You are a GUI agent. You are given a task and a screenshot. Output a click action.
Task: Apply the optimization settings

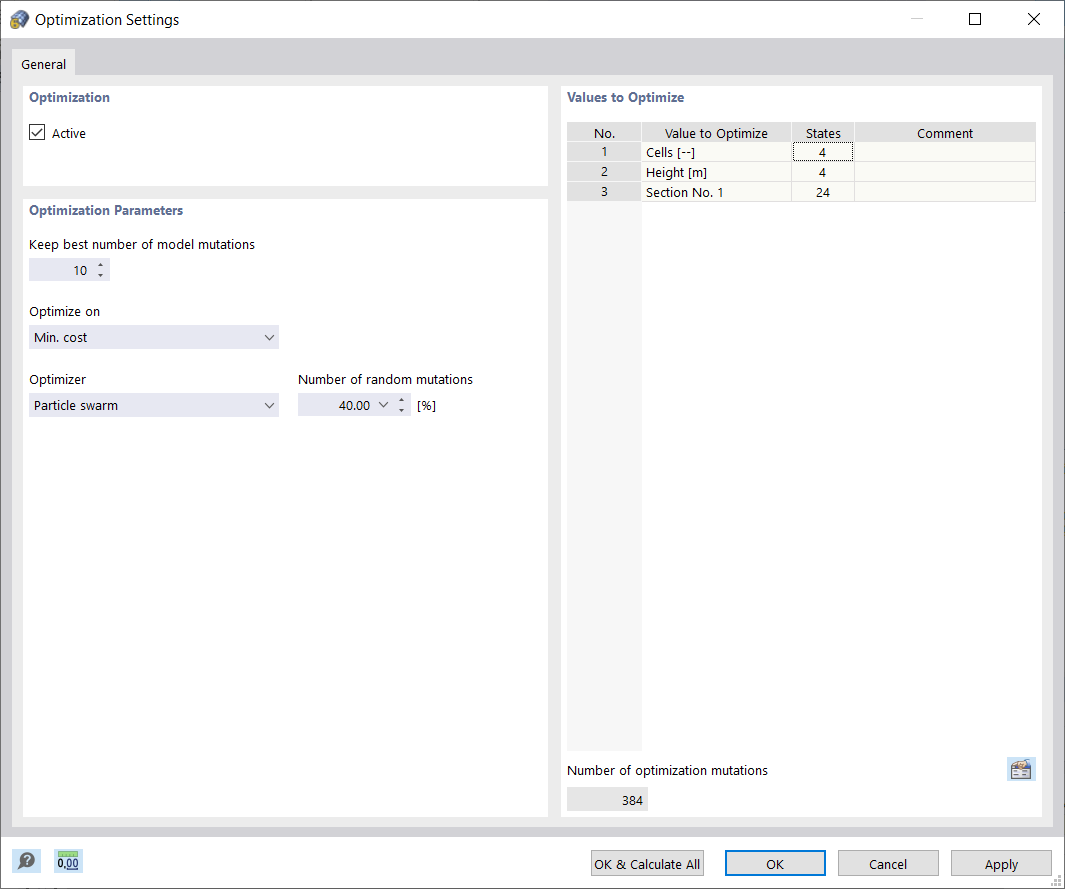click(x=1000, y=862)
